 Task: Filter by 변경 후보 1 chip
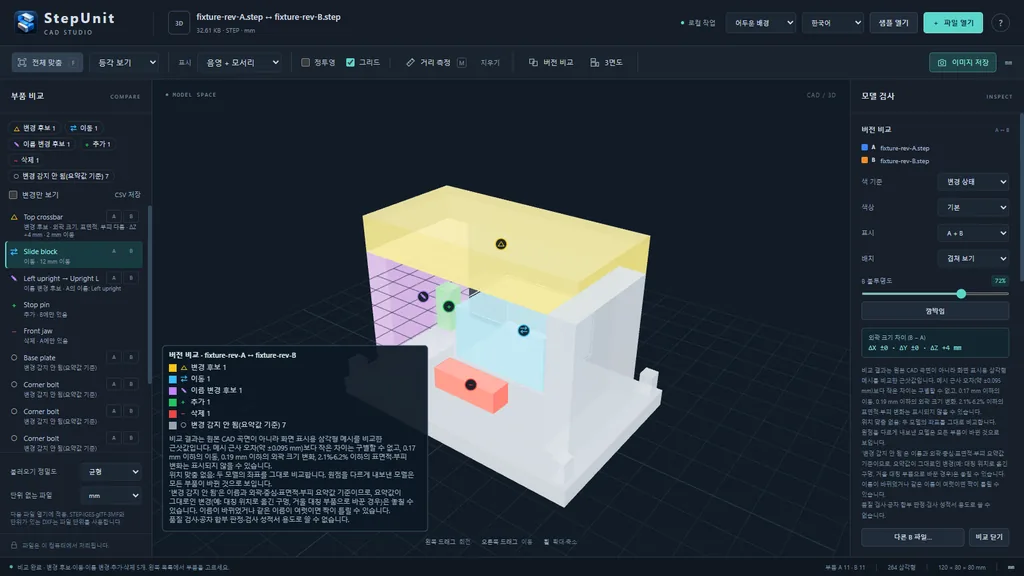coord(35,128)
